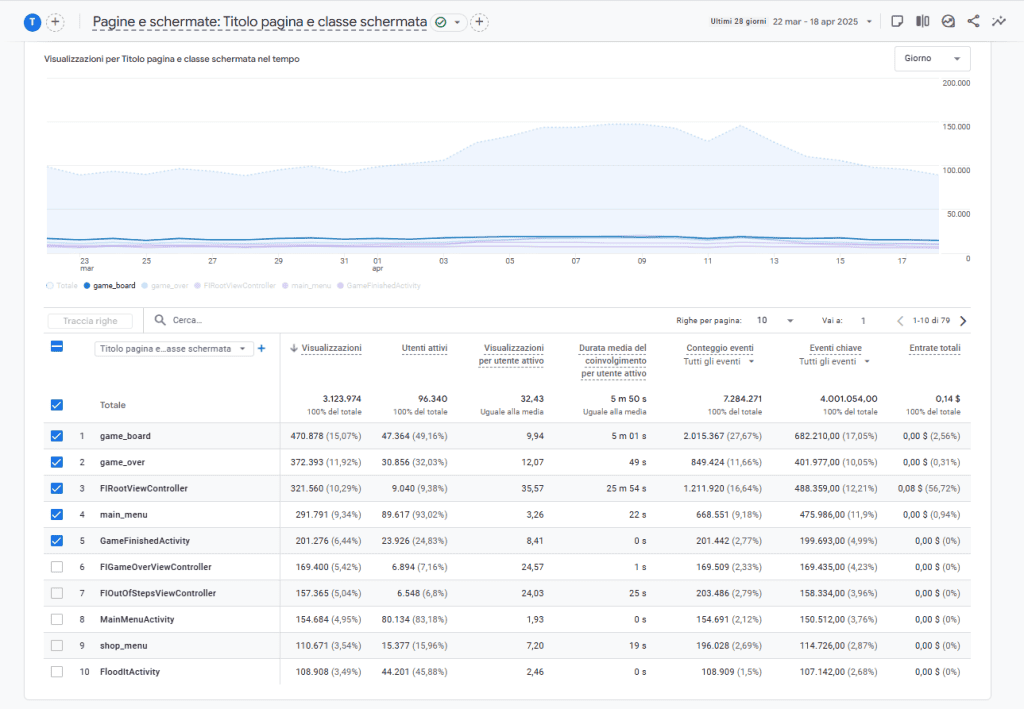Check the MainMenuActivity row checkbox
This screenshot has height=709, width=1024.
[x=57, y=619]
